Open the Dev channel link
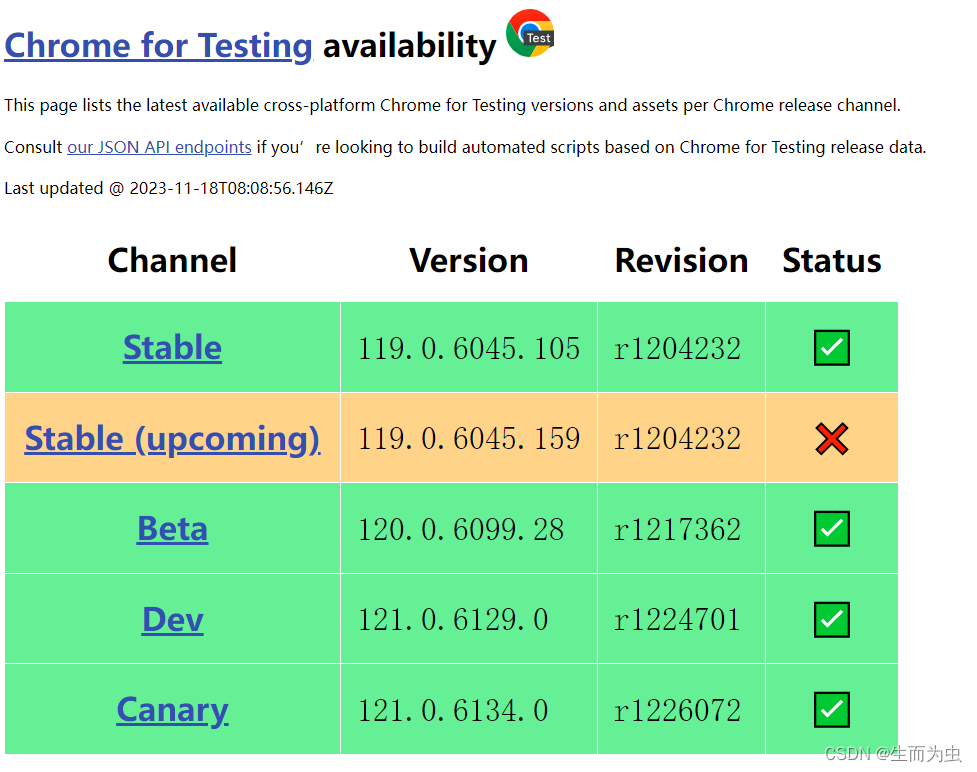 tap(173, 619)
